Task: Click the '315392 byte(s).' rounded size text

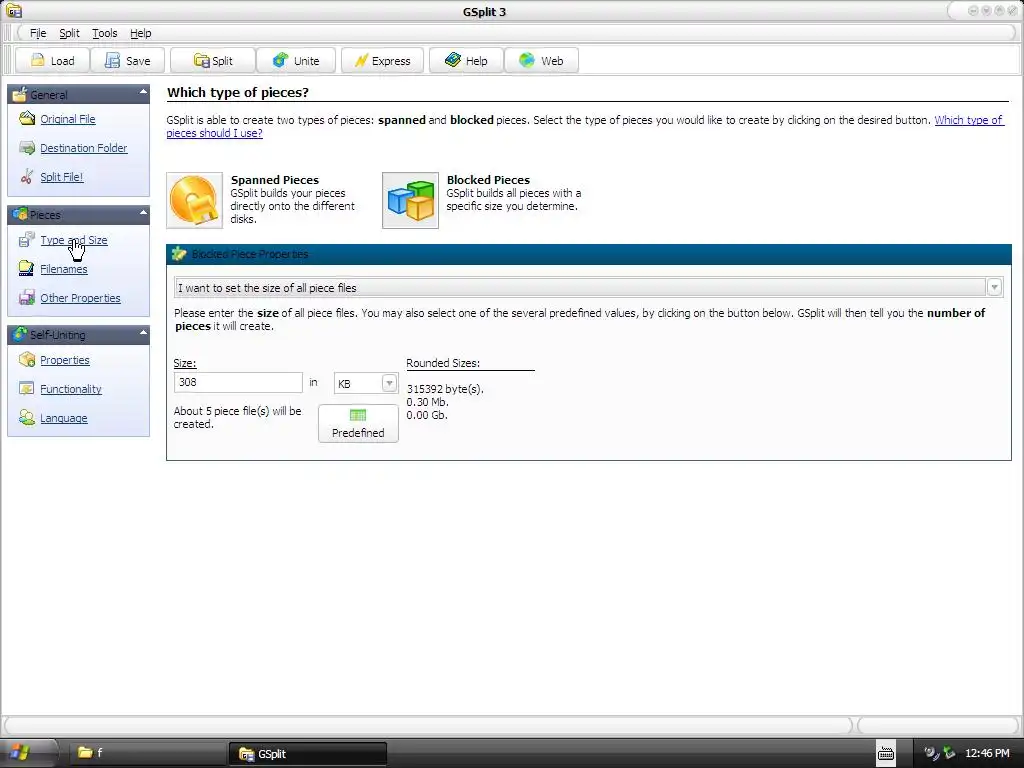Action: tap(445, 389)
